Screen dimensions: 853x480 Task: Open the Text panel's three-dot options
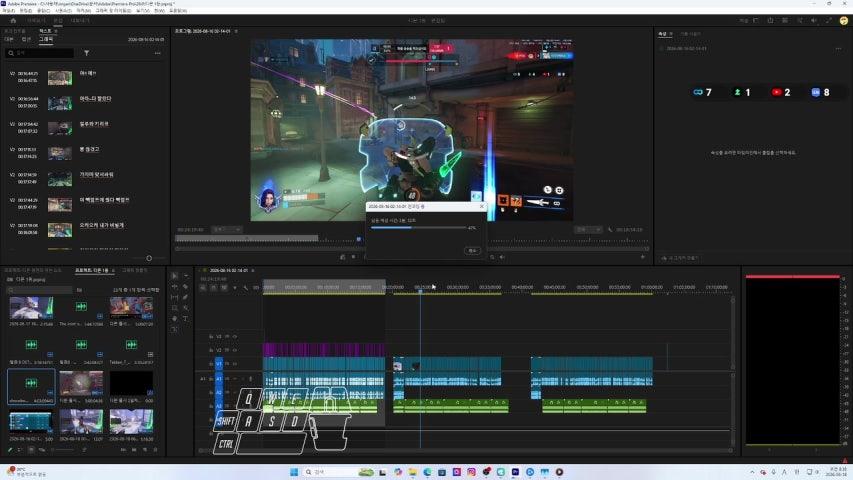158,53
